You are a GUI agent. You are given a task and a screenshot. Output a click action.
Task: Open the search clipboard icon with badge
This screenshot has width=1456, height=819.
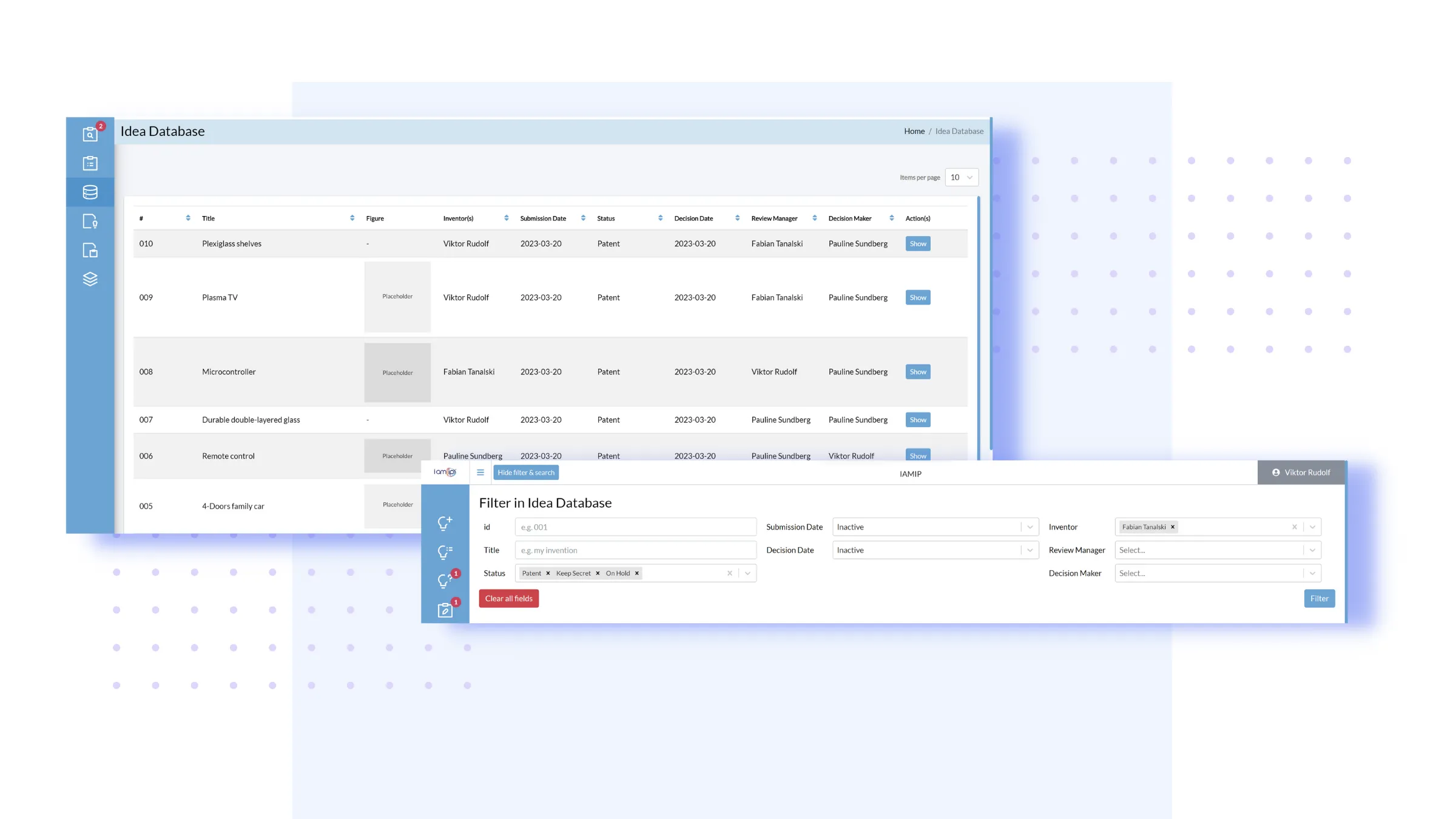pos(90,134)
